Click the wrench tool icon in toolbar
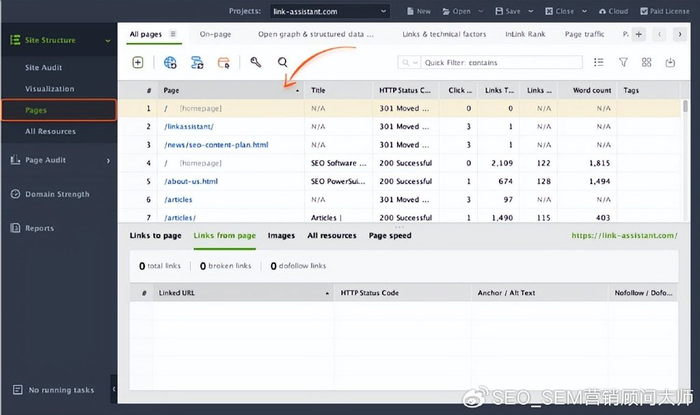The width and height of the screenshot is (700, 415). 255,62
